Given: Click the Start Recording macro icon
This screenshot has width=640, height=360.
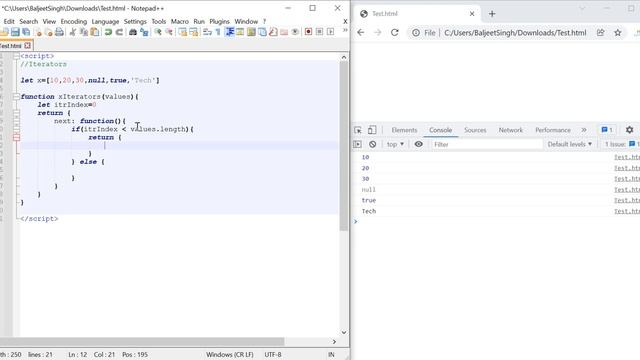Looking at the screenshot, I should coord(309,32).
